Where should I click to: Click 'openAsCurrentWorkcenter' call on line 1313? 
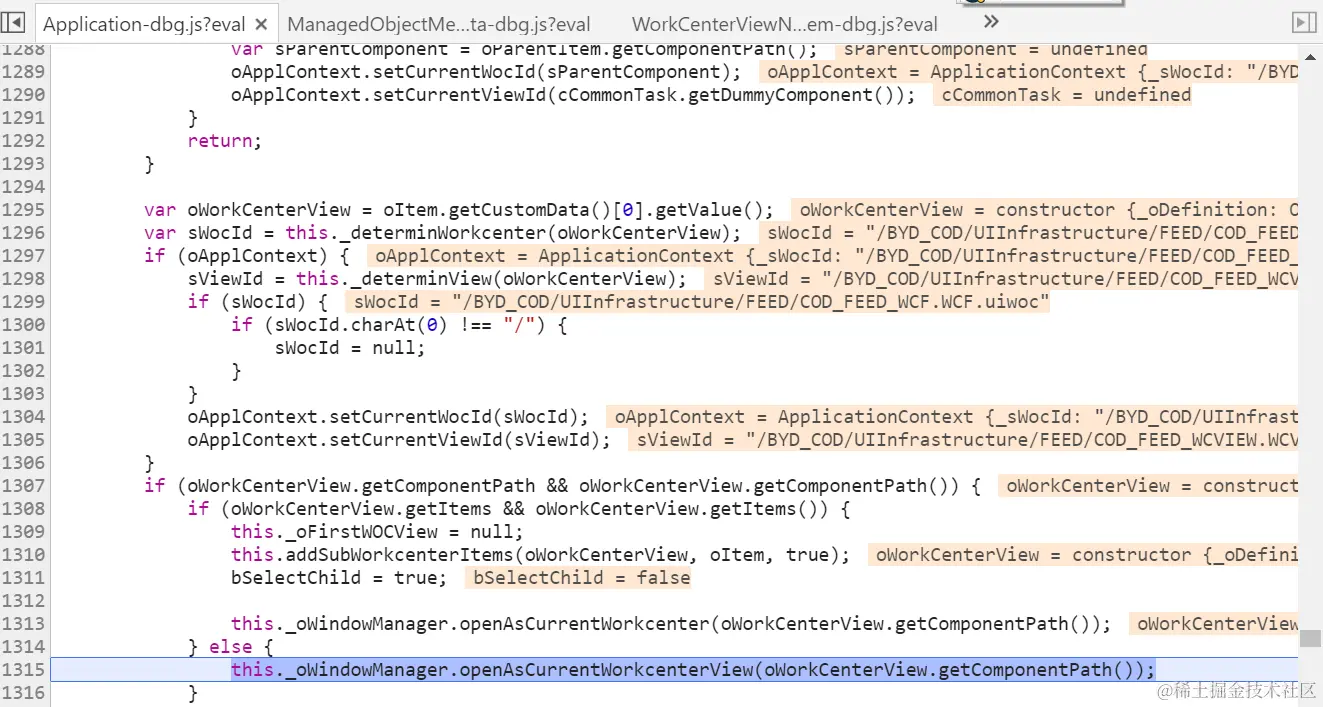click(x=585, y=624)
